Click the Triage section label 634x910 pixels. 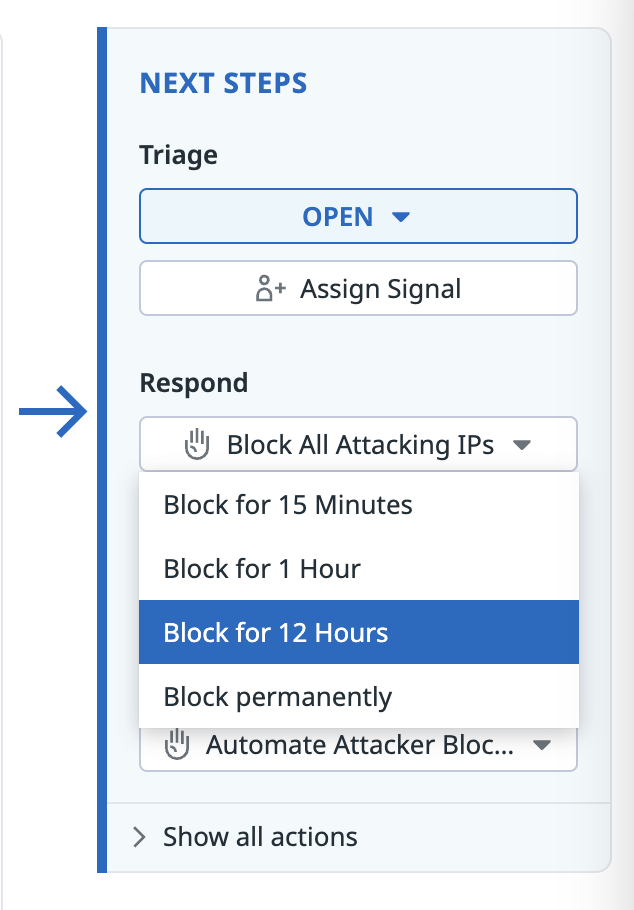(x=178, y=155)
